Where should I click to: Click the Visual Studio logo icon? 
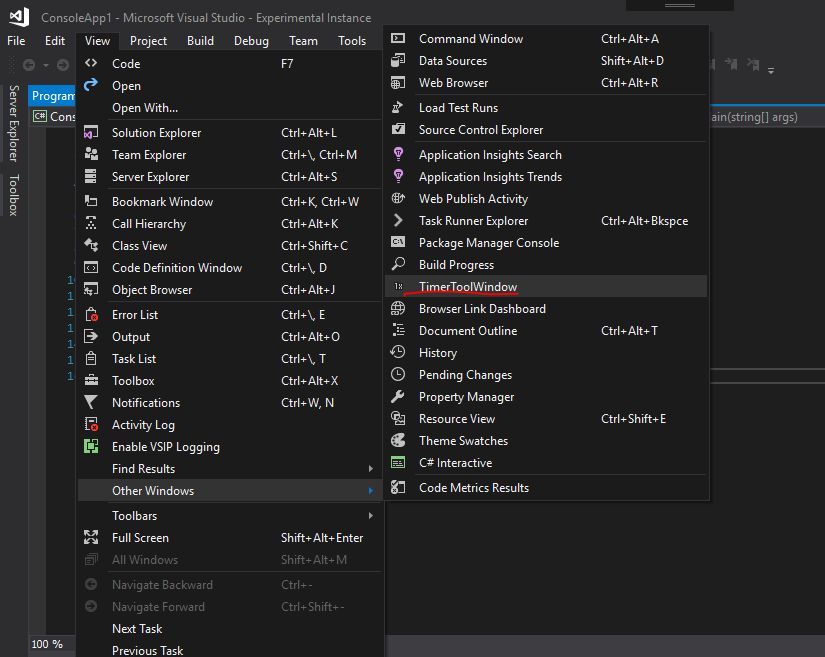click(19, 17)
